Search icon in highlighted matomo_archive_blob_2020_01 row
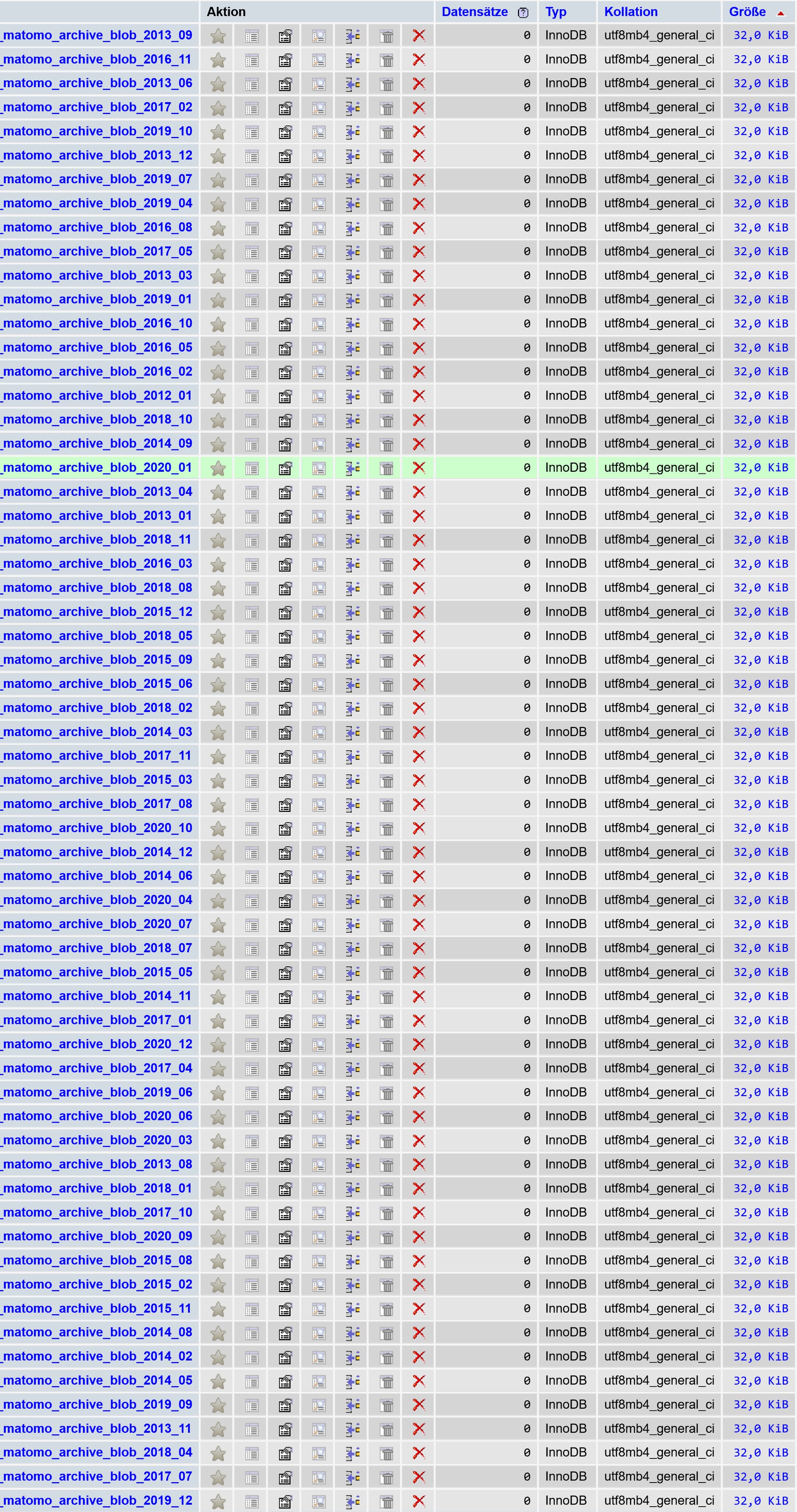 318,468
